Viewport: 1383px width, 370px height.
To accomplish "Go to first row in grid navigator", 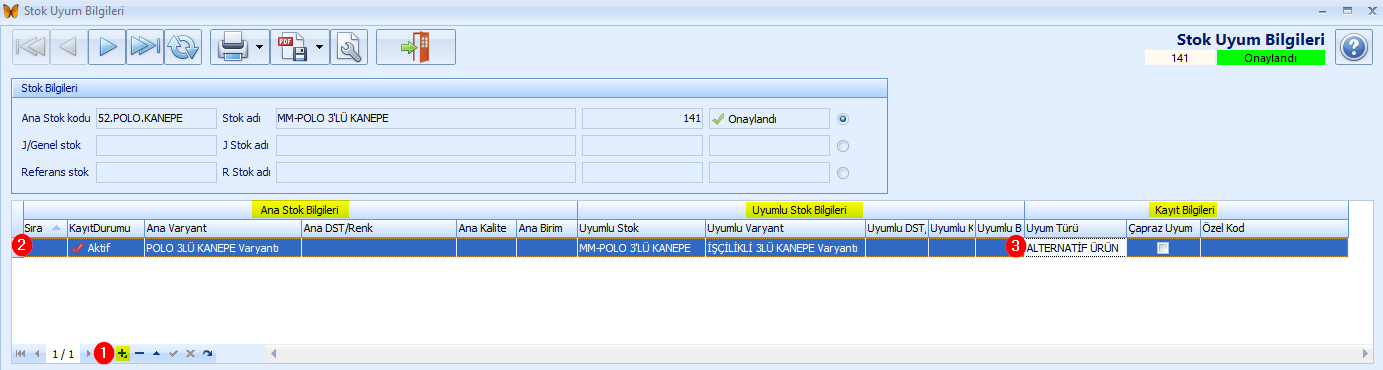I will (x=20, y=354).
